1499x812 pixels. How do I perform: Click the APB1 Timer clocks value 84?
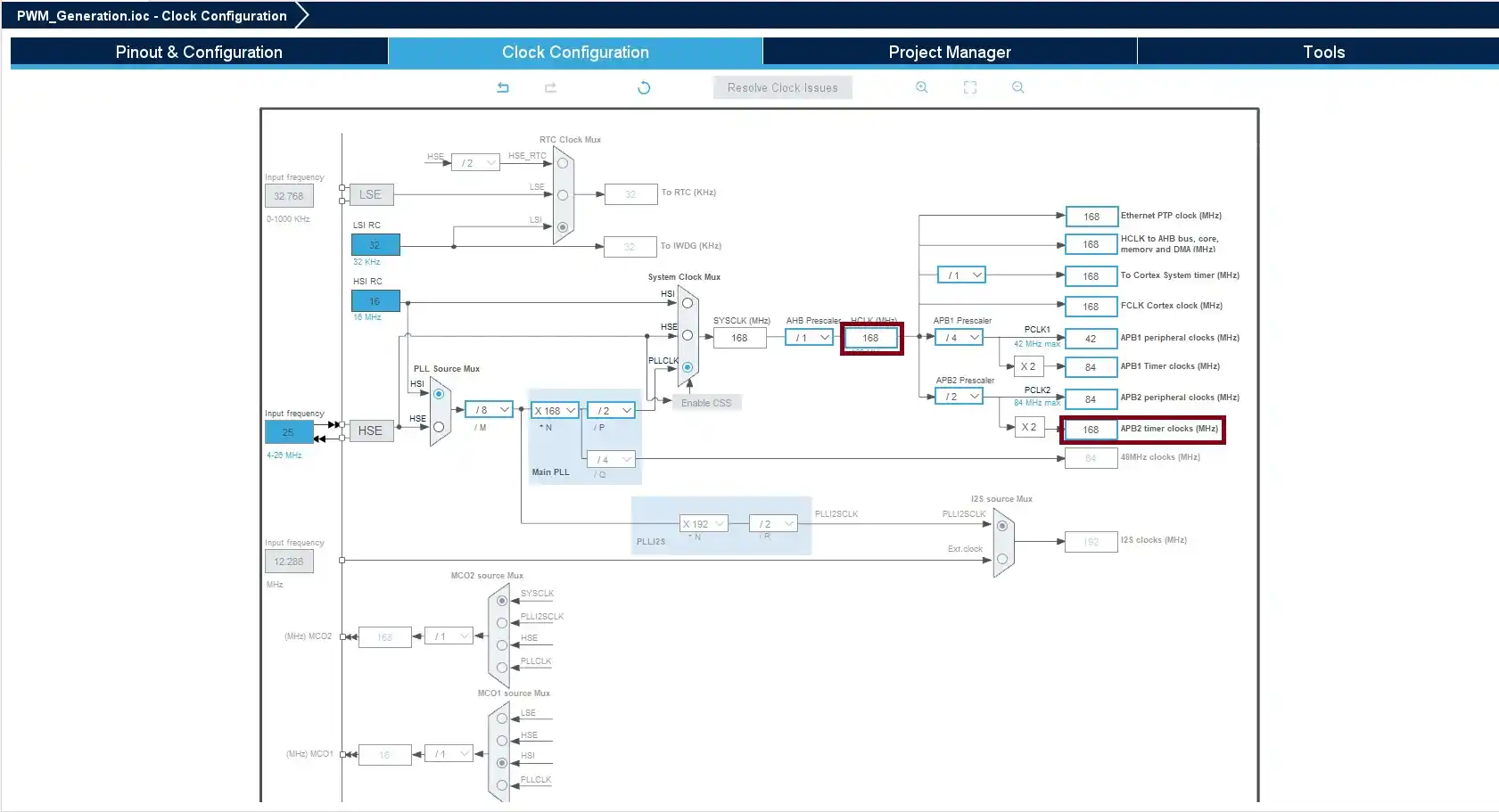[x=1091, y=367]
